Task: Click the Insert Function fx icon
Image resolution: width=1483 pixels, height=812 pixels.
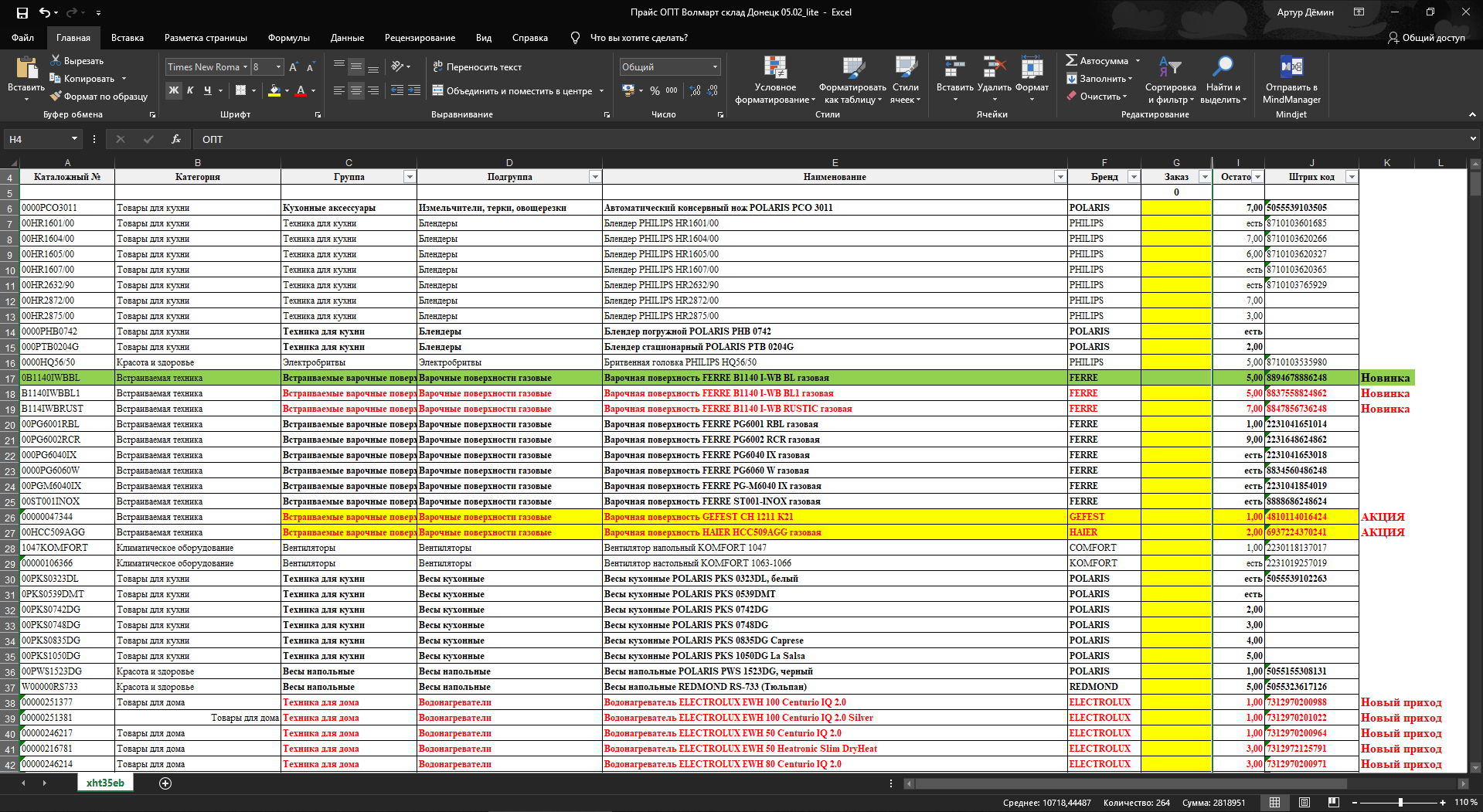Action: click(x=176, y=139)
